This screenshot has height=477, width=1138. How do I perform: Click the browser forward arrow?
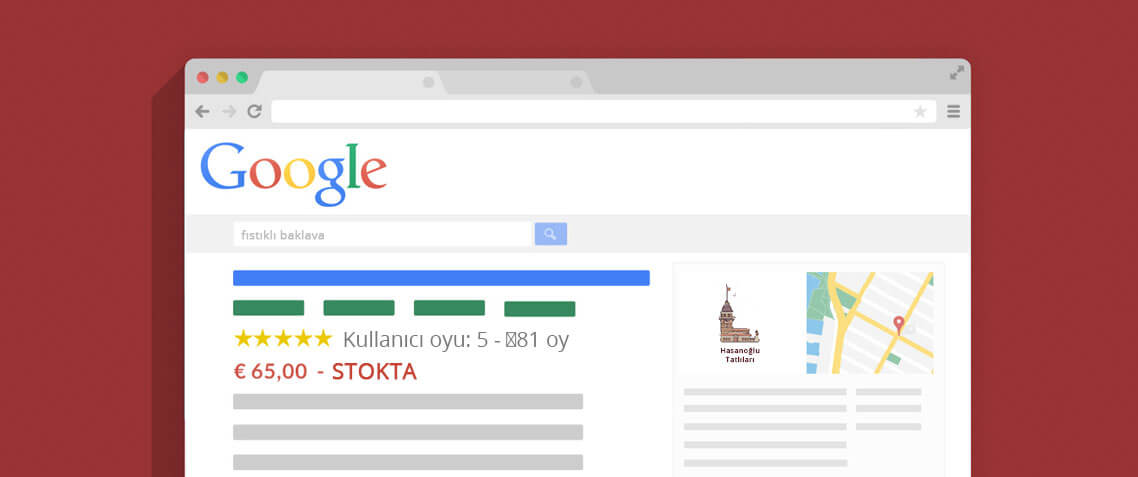coord(229,111)
